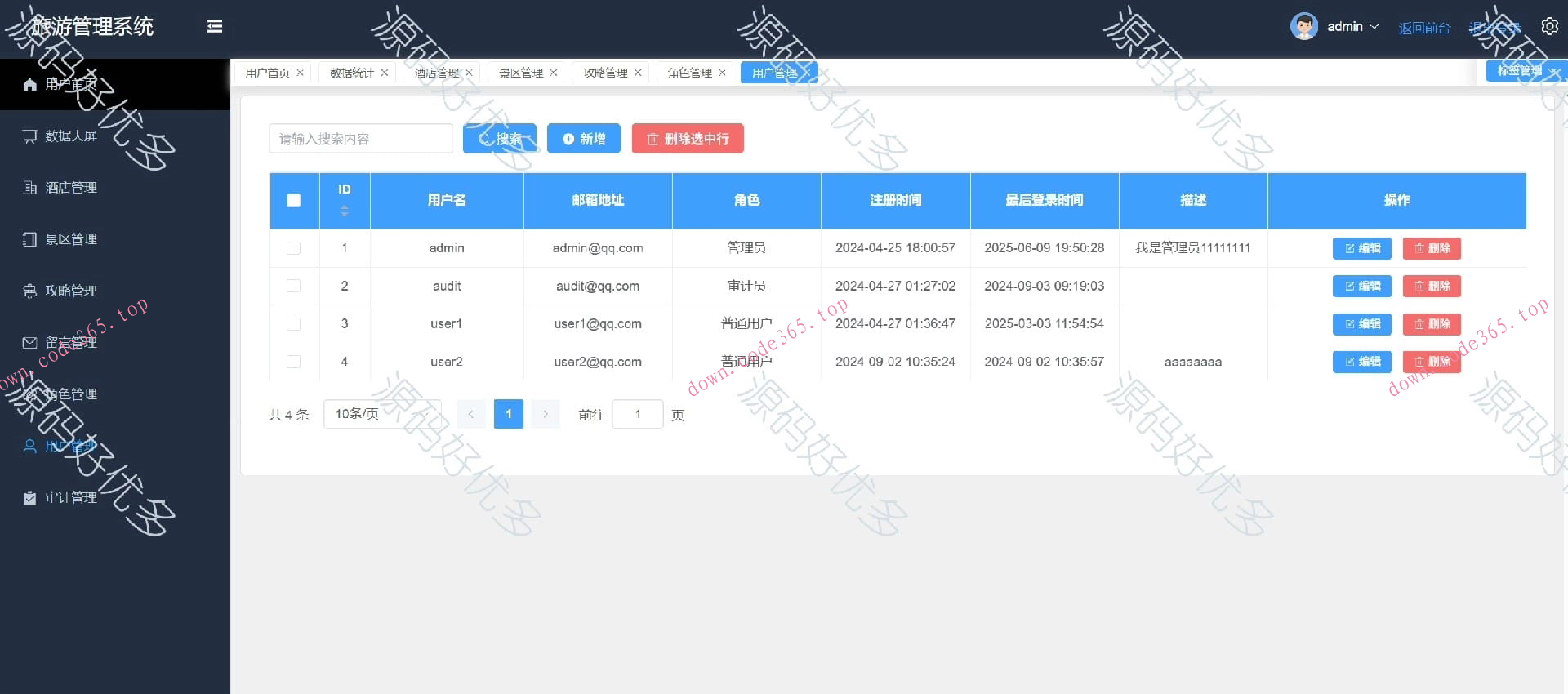Open the admin account dropdown
Image resolution: width=1568 pixels, height=694 pixels.
(1353, 26)
